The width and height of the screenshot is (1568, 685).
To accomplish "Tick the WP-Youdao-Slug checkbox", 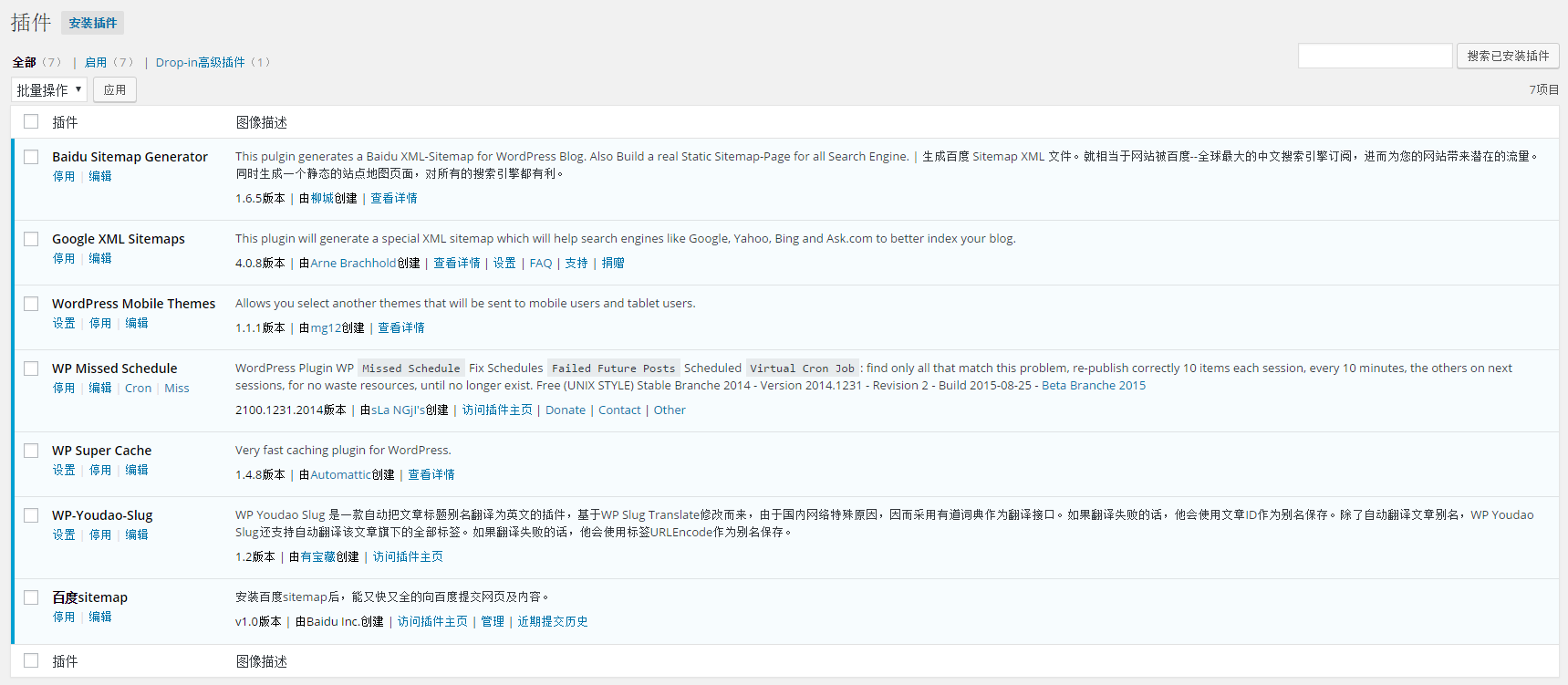I will click(31, 515).
